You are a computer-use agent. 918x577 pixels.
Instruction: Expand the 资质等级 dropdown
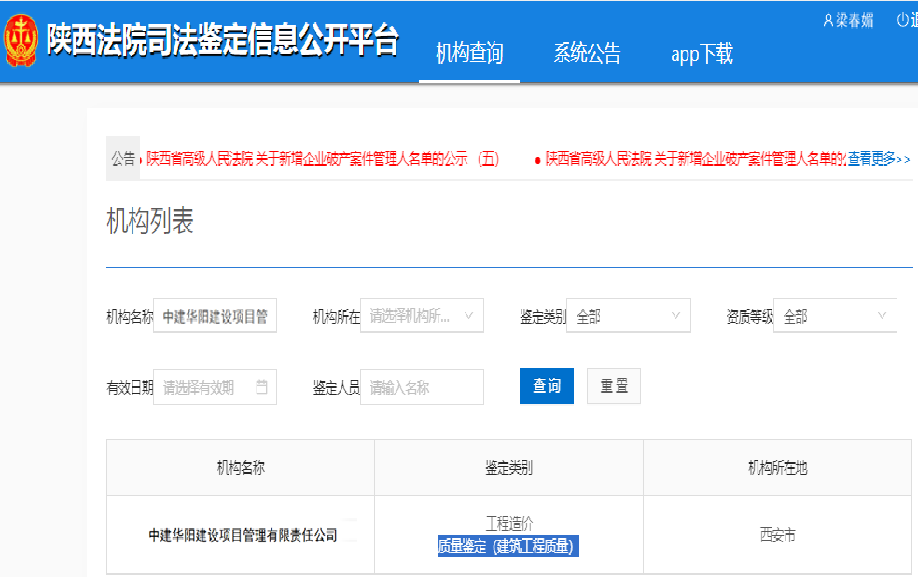click(835, 316)
